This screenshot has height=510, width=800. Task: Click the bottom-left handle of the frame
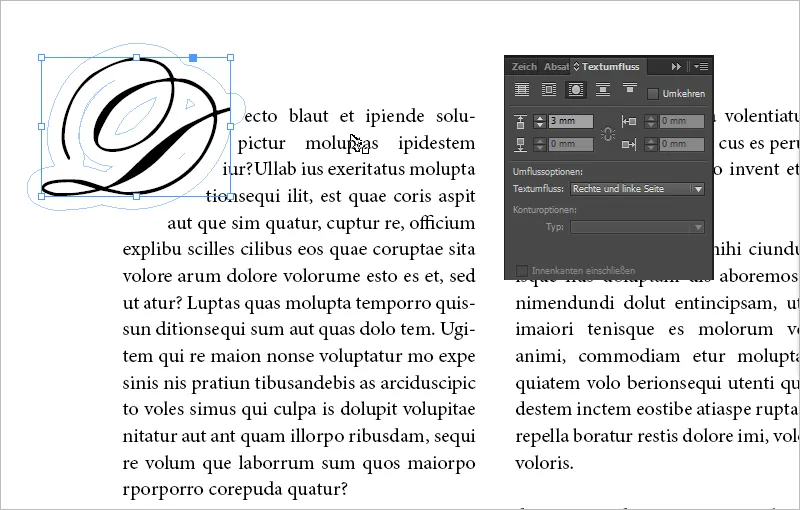click(x=42, y=196)
